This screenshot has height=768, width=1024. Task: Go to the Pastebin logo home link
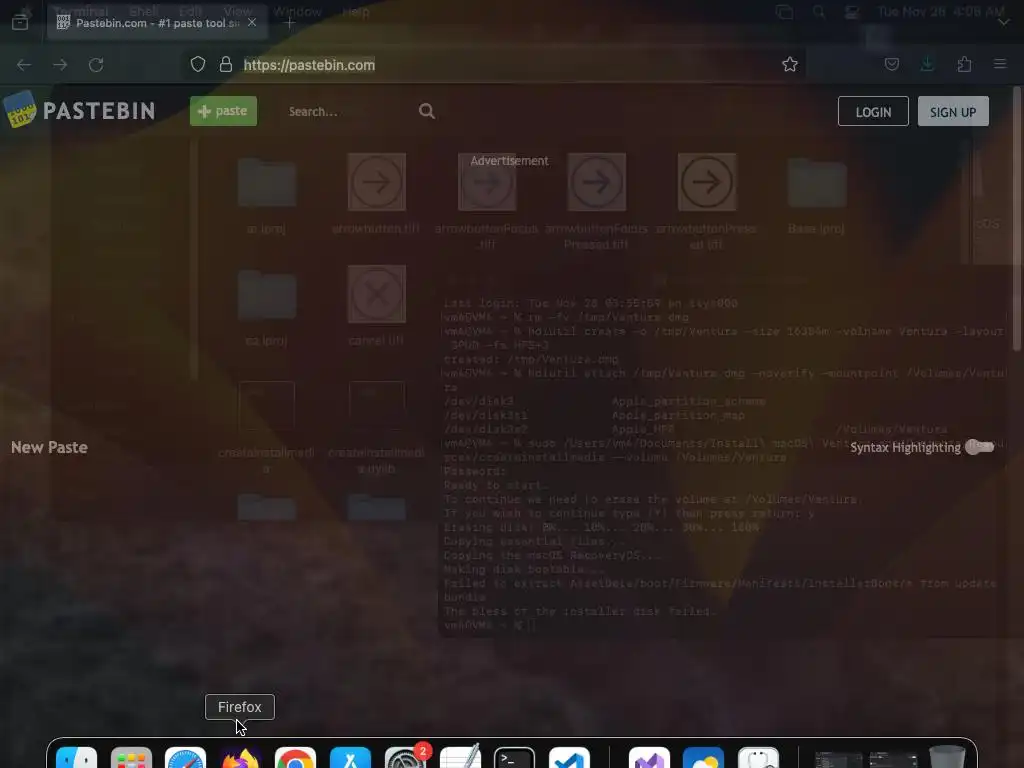79,110
